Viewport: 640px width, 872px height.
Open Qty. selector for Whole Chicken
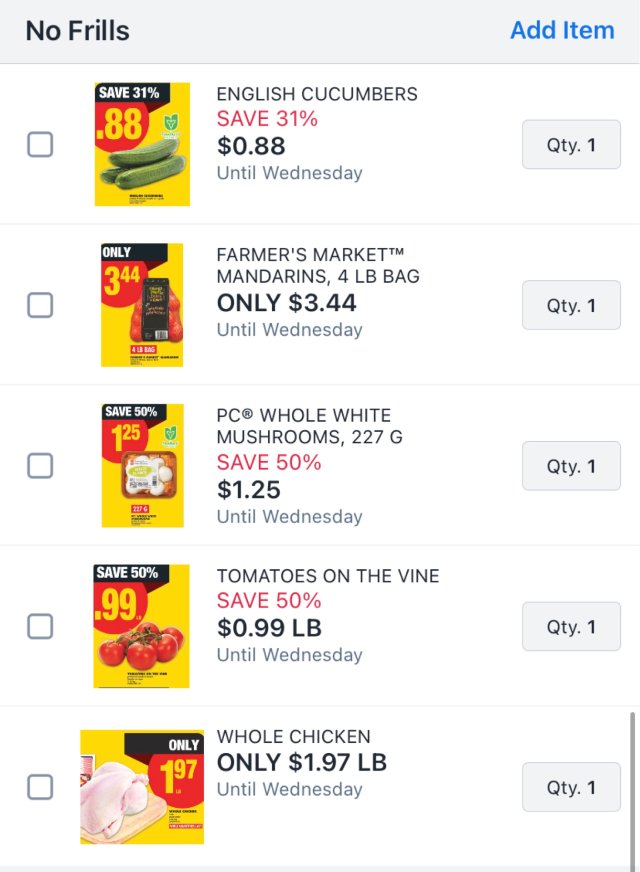pos(571,787)
